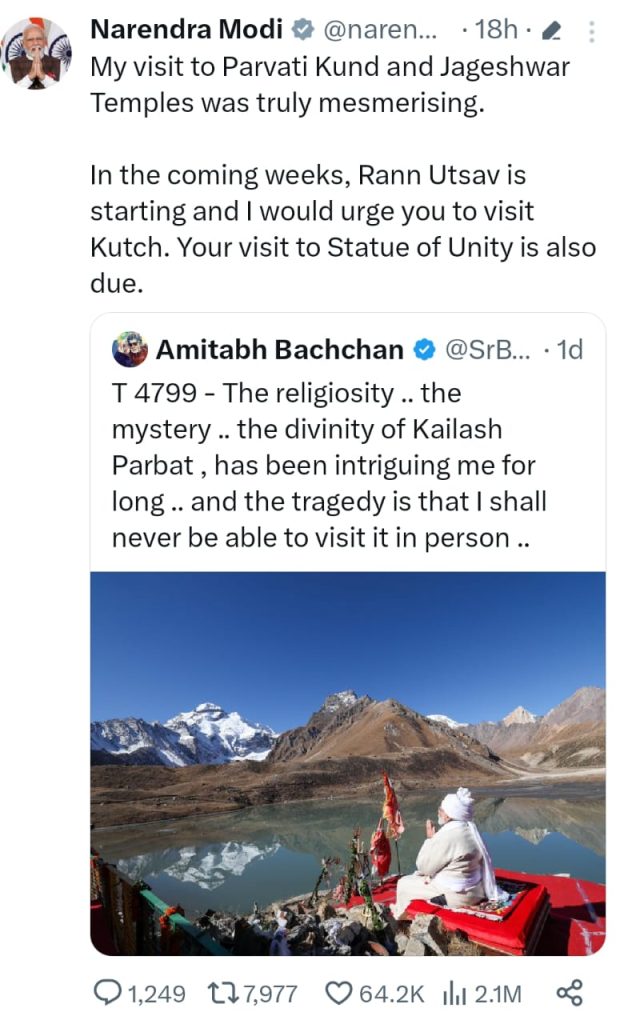Viewport: 628px width, 1024px height.
Task: Open Narendra Modi's profile picture
Action: pyautogui.click(x=36, y=54)
